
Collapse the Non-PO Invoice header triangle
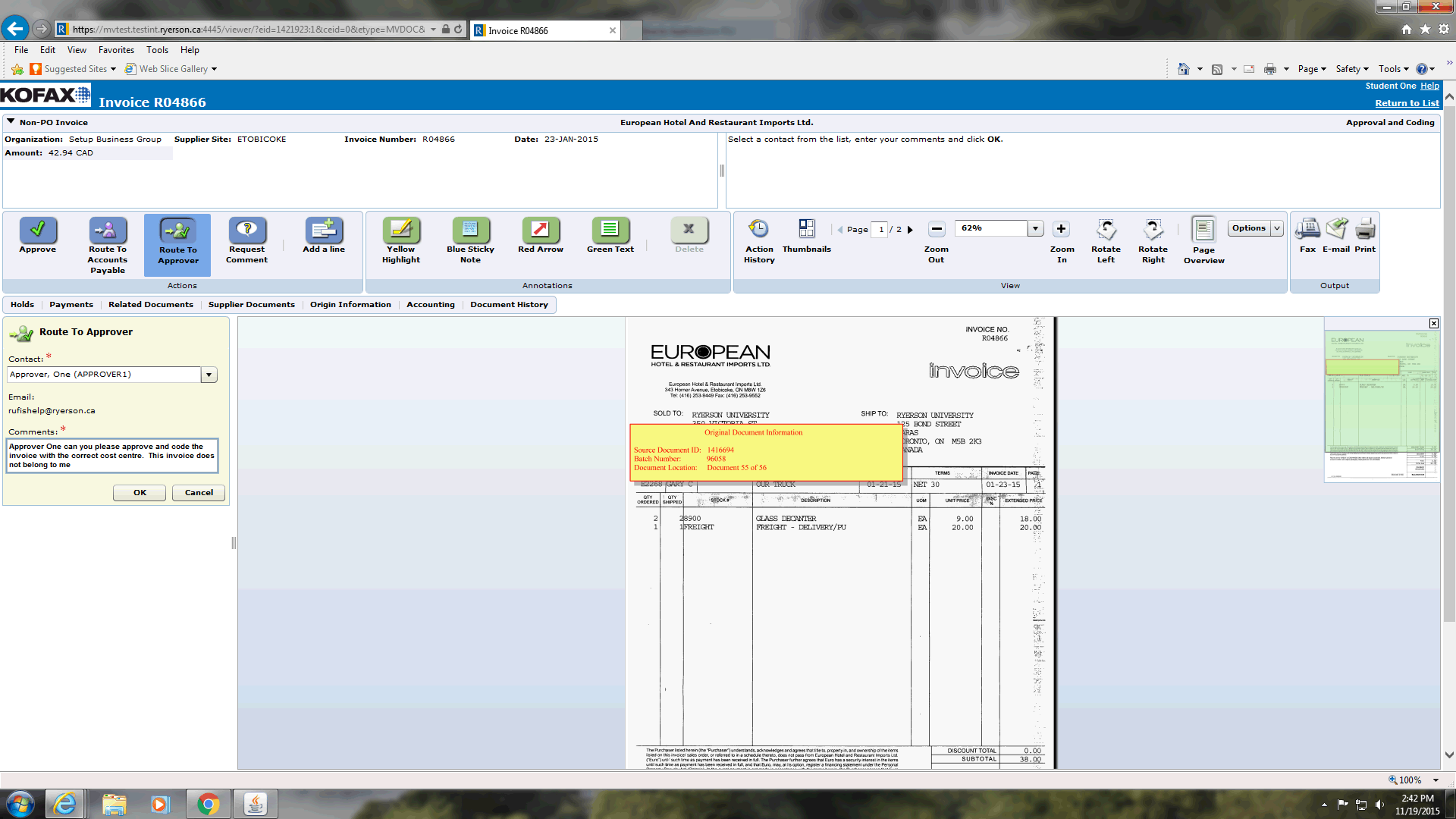[x=11, y=121]
